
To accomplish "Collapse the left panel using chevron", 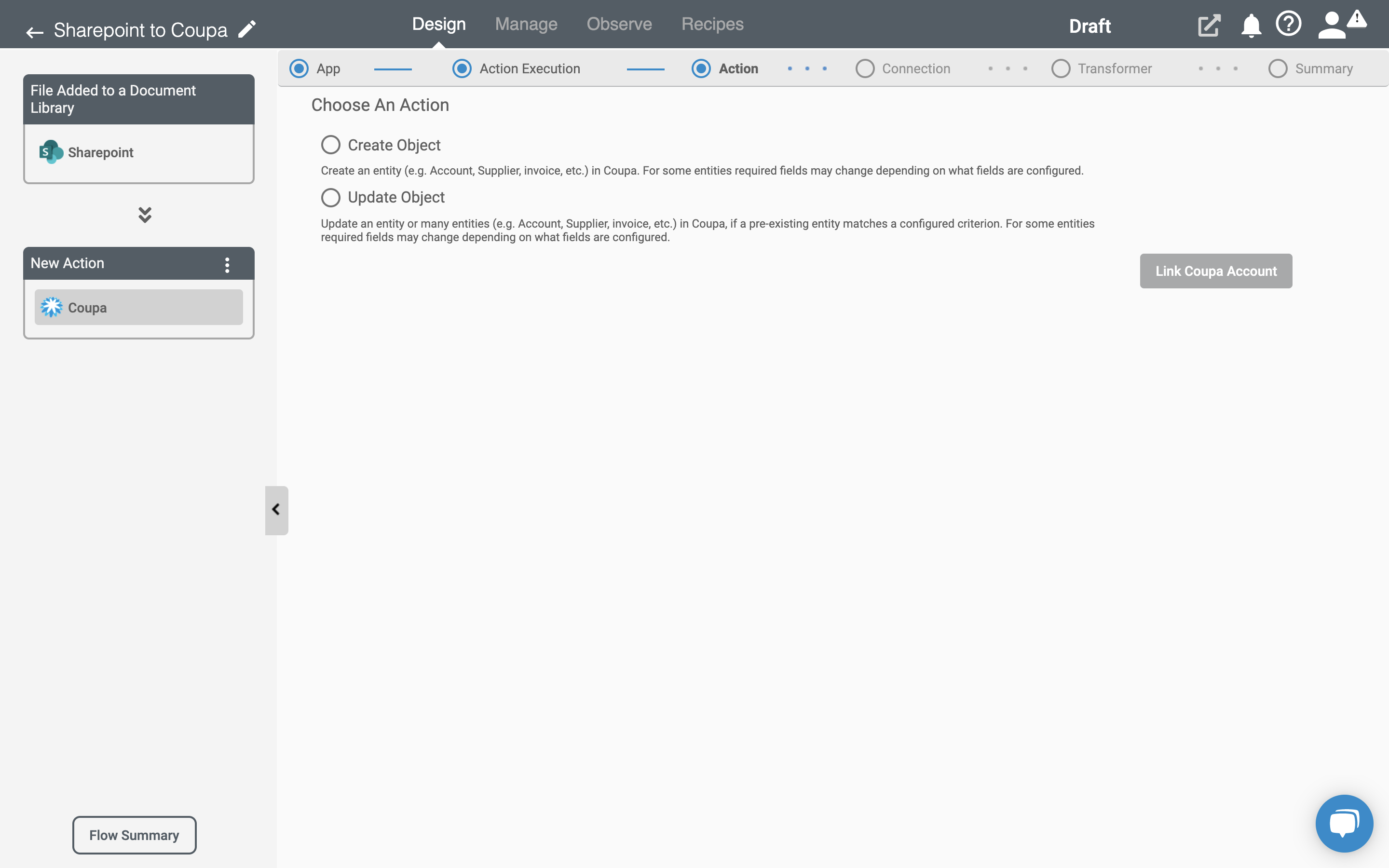I will pyautogui.click(x=276, y=510).
